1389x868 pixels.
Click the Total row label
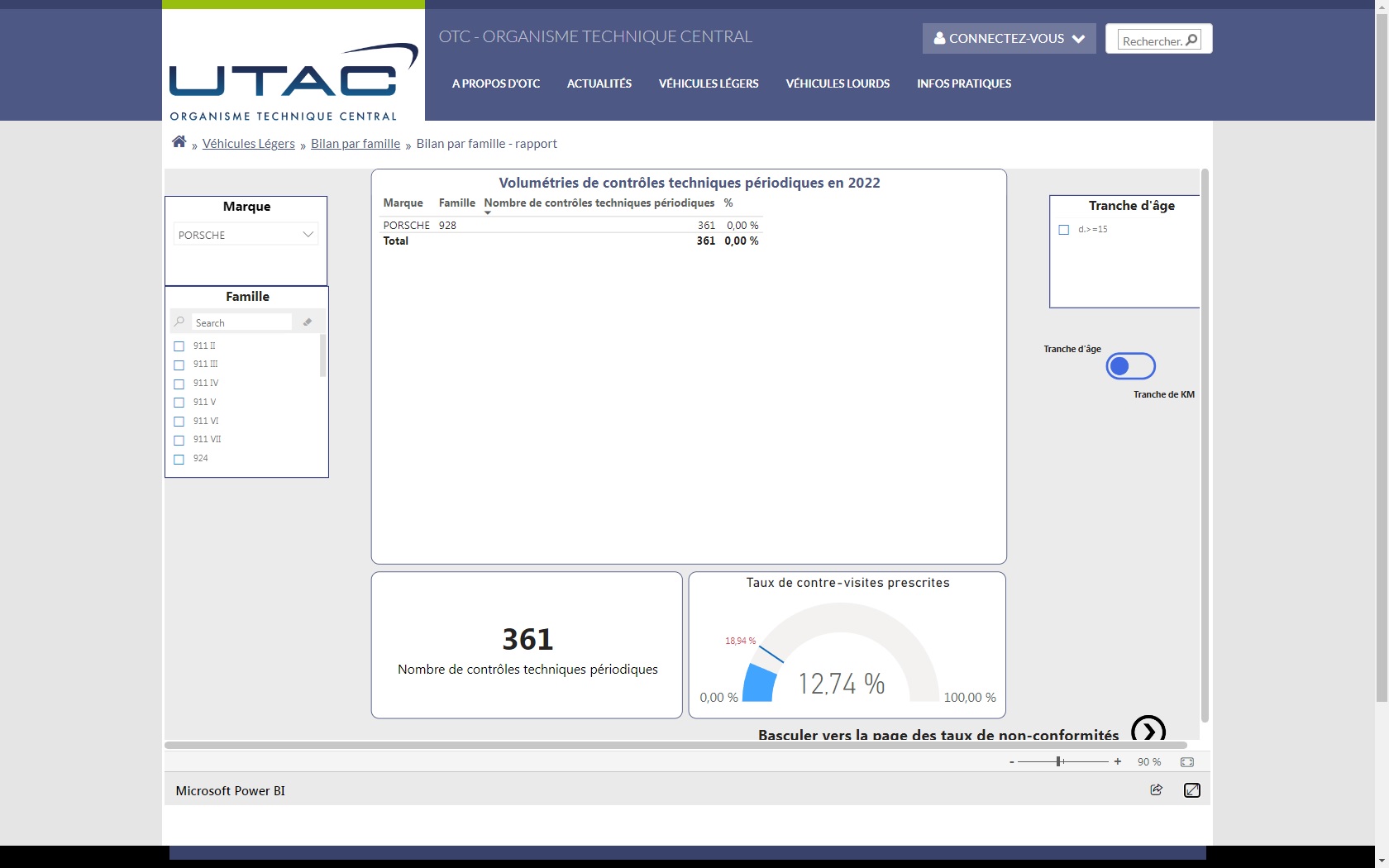396,241
